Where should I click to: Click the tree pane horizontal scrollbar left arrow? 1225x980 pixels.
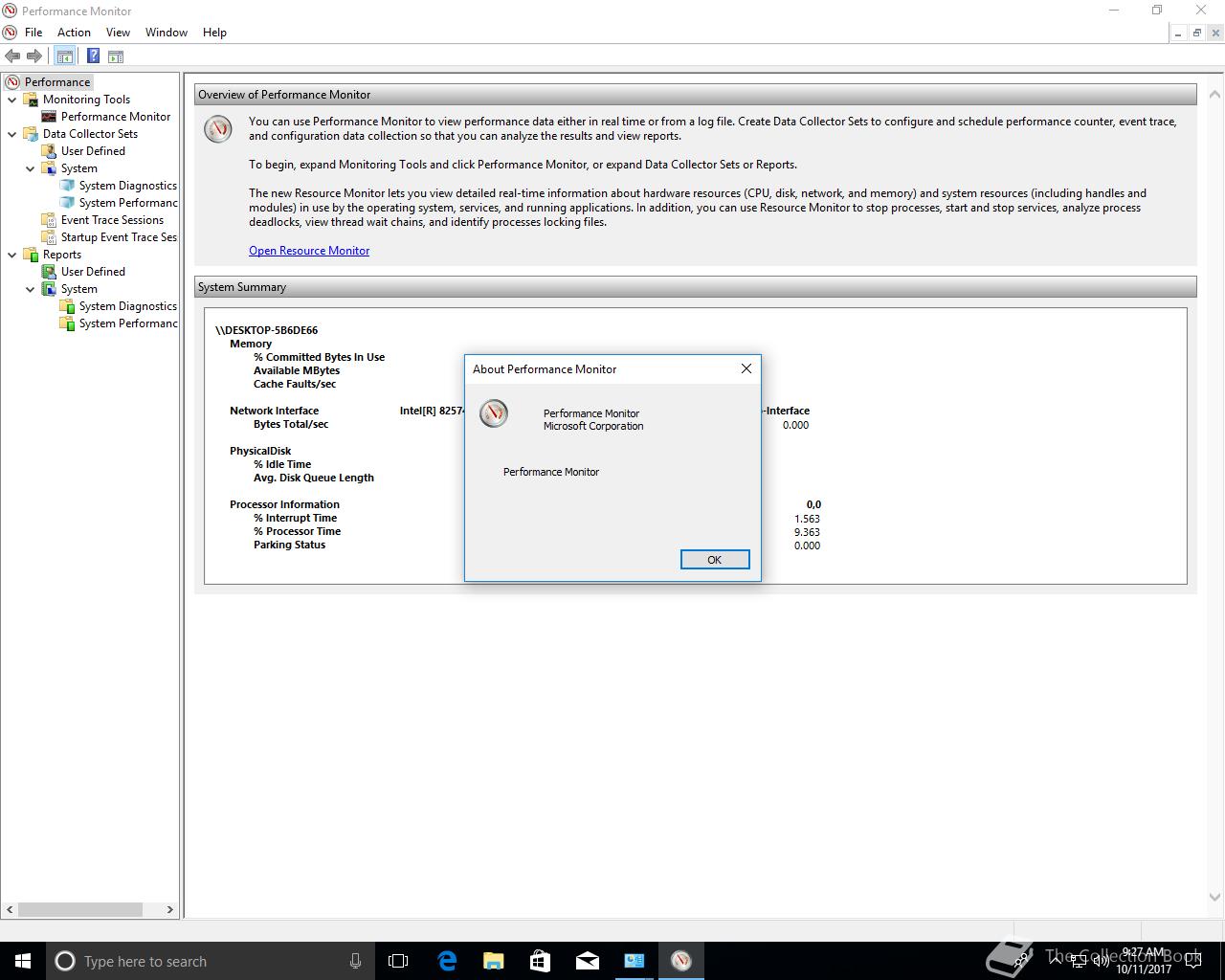(10, 909)
